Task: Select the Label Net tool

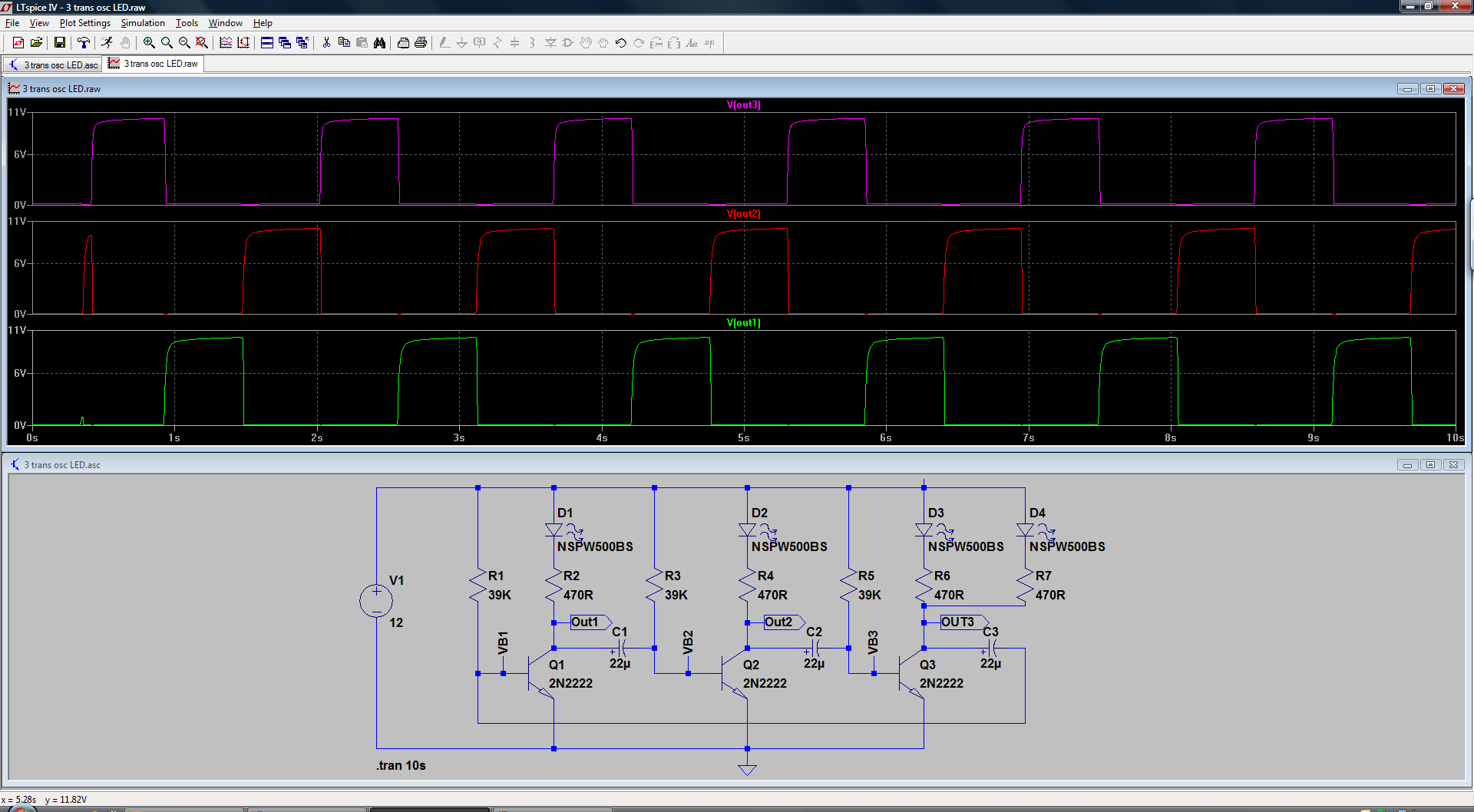Action: (x=480, y=43)
